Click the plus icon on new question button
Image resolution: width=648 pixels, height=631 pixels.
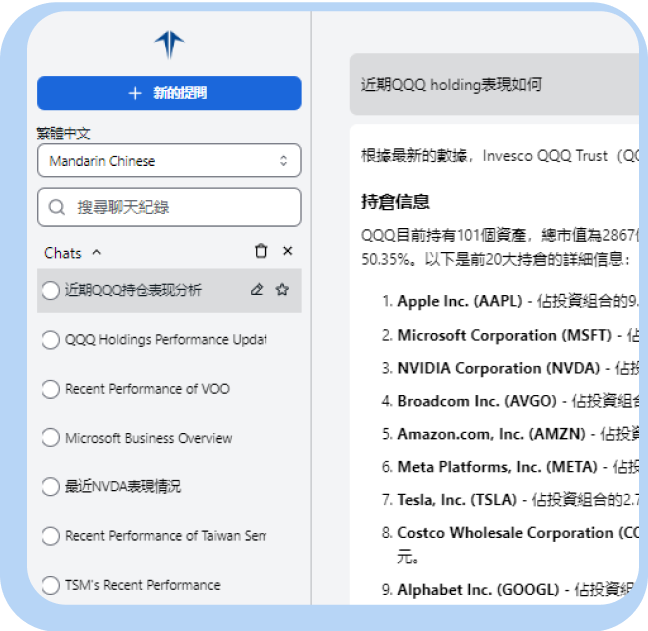135,93
